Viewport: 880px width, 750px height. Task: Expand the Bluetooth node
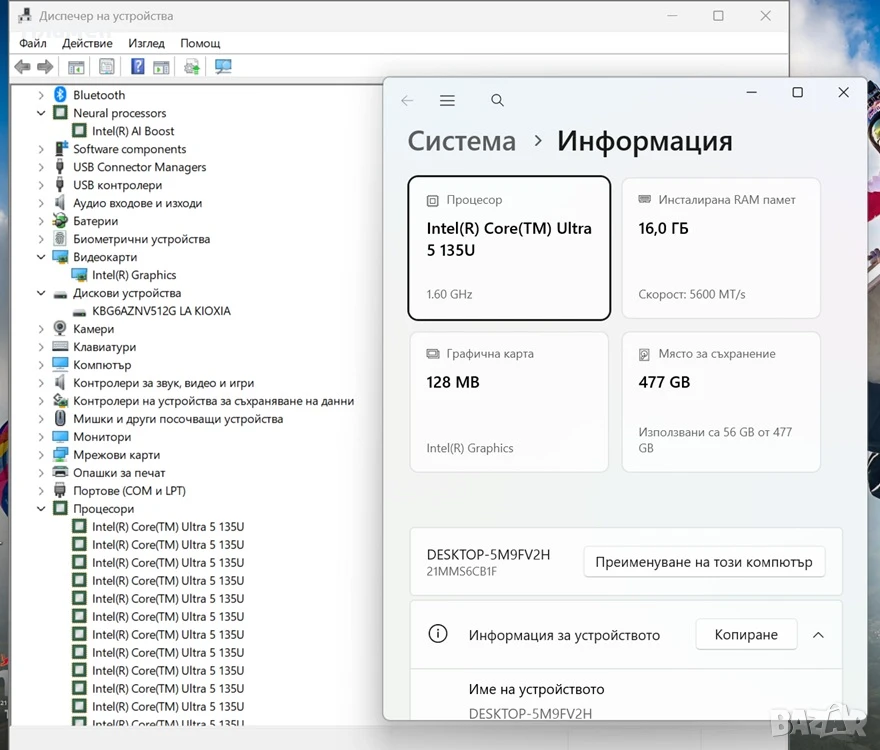(41, 95)
